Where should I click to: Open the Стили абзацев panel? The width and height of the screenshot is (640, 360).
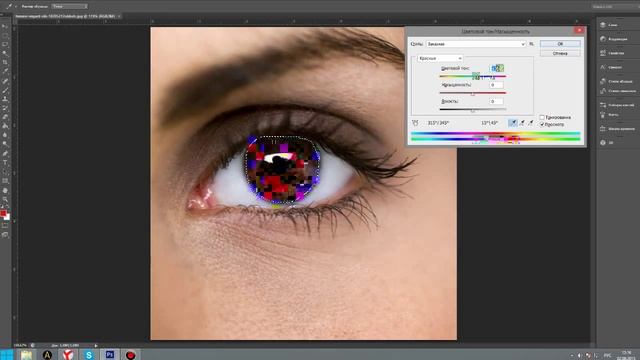click(616, 81)
